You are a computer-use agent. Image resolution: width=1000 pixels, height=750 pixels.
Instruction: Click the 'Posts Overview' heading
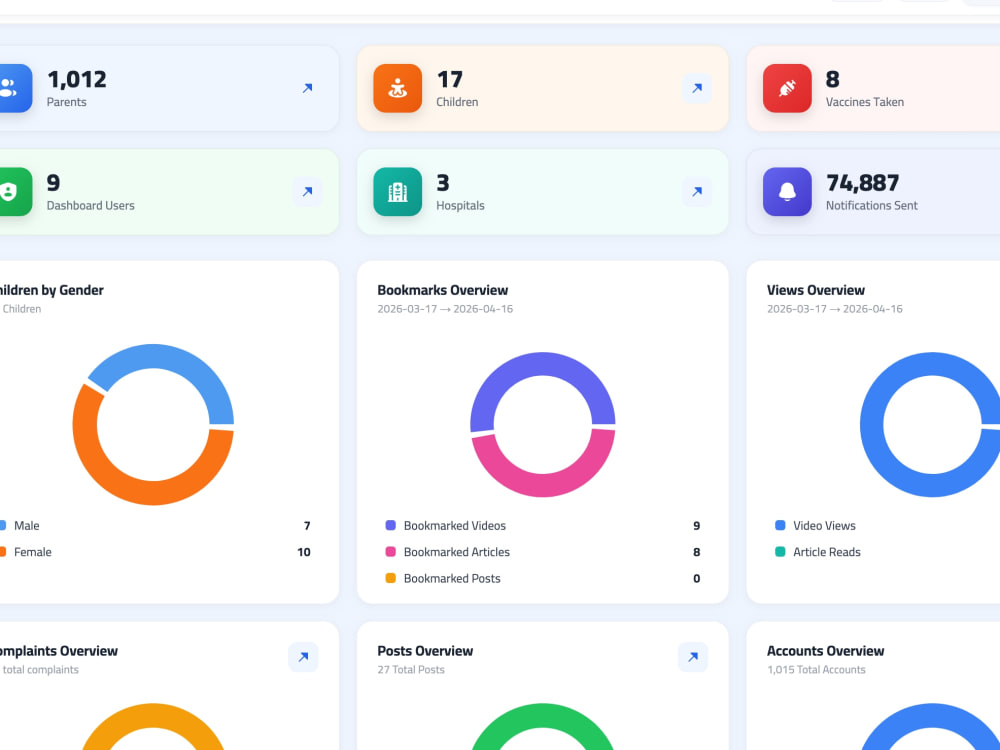pyautogui.click(x=425, y=651)
